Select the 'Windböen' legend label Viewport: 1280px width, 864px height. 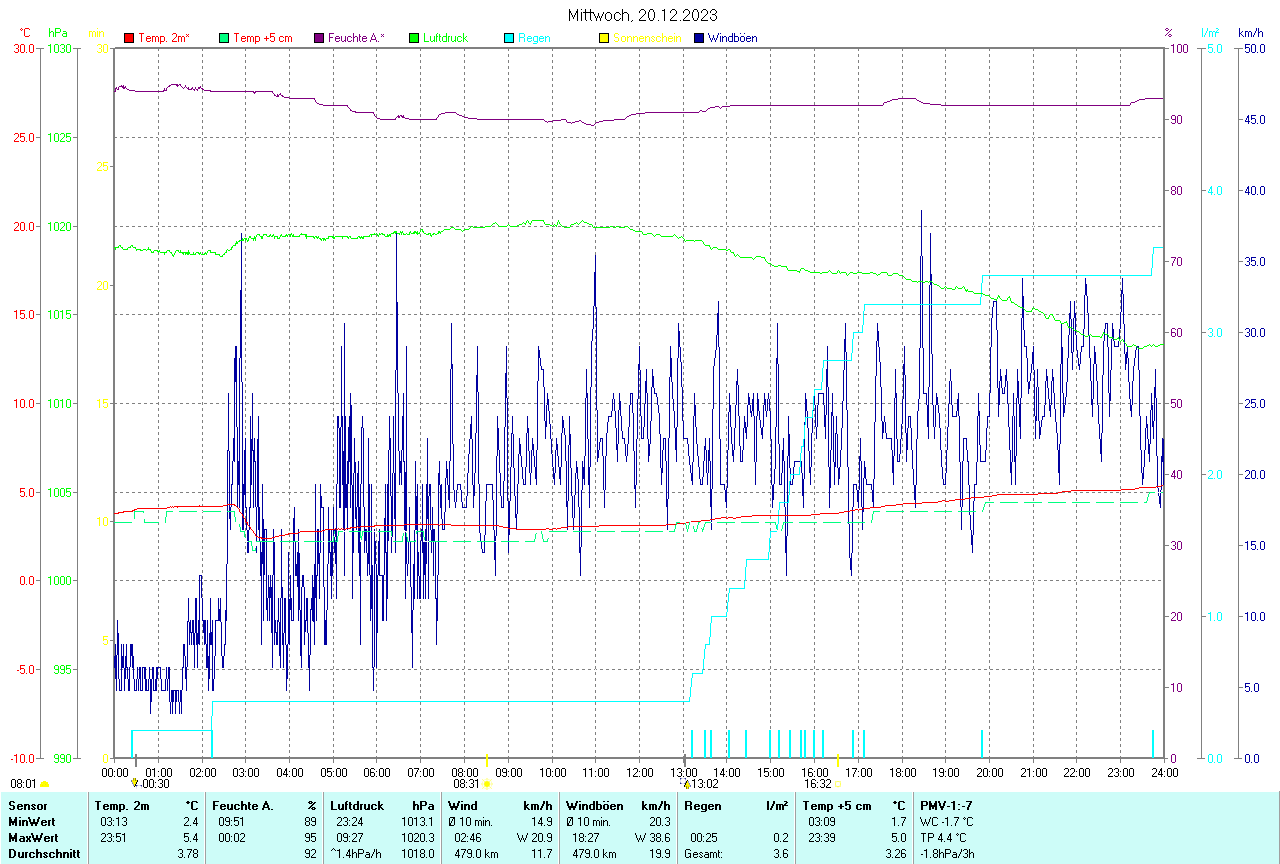(x=732, y=38)
